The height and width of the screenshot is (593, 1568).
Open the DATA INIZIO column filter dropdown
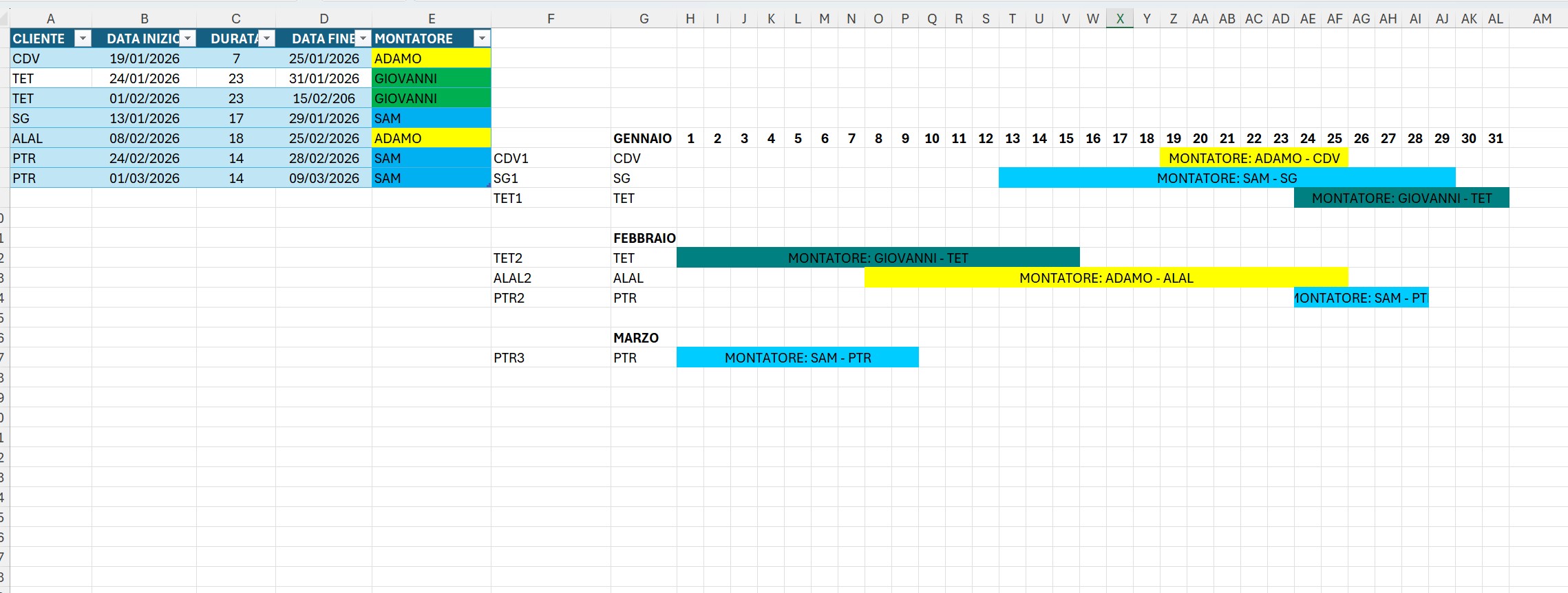tap(187, 39)
